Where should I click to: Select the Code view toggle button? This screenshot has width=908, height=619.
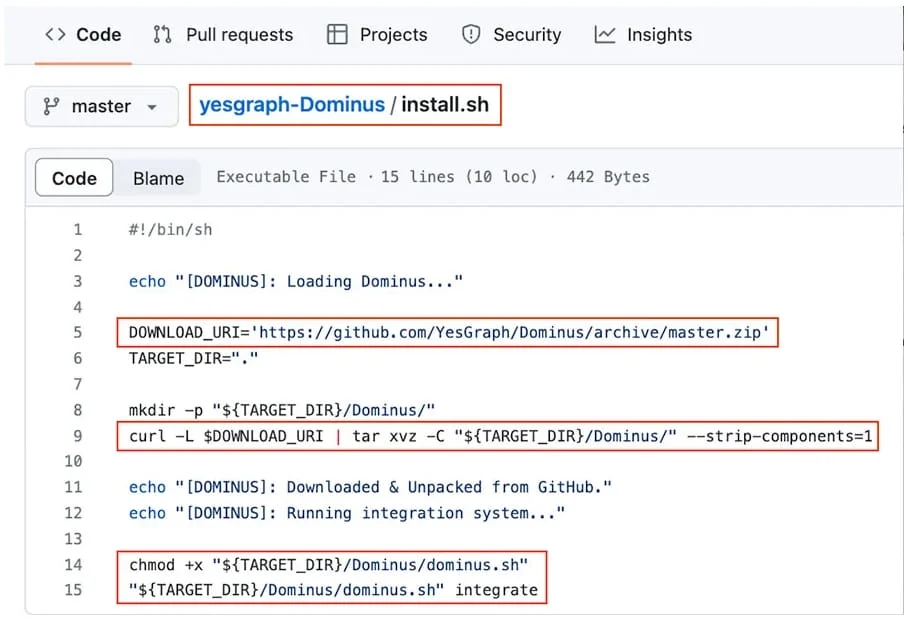click(74, 178)
